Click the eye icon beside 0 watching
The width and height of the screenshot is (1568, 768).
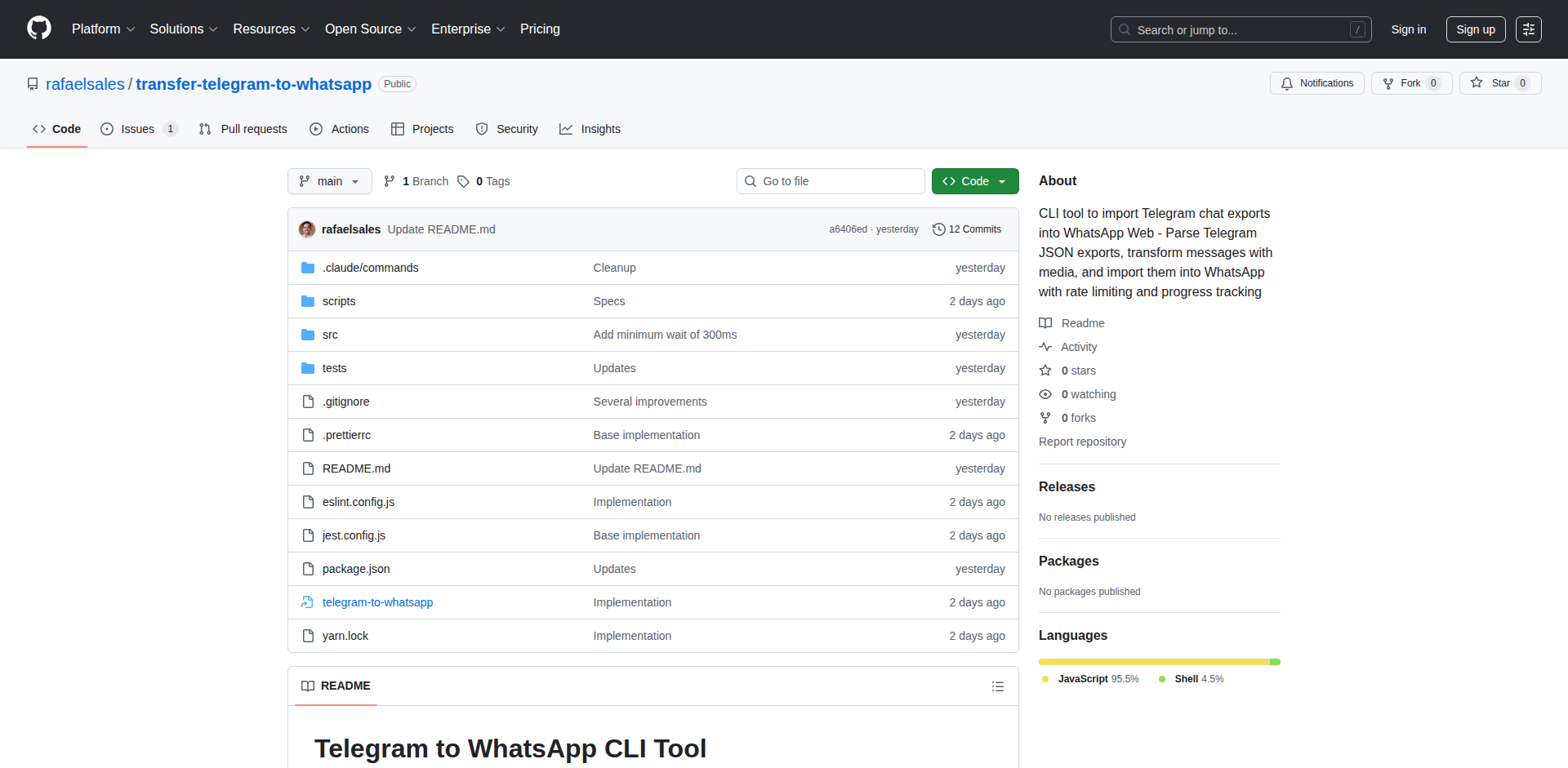1045,394
